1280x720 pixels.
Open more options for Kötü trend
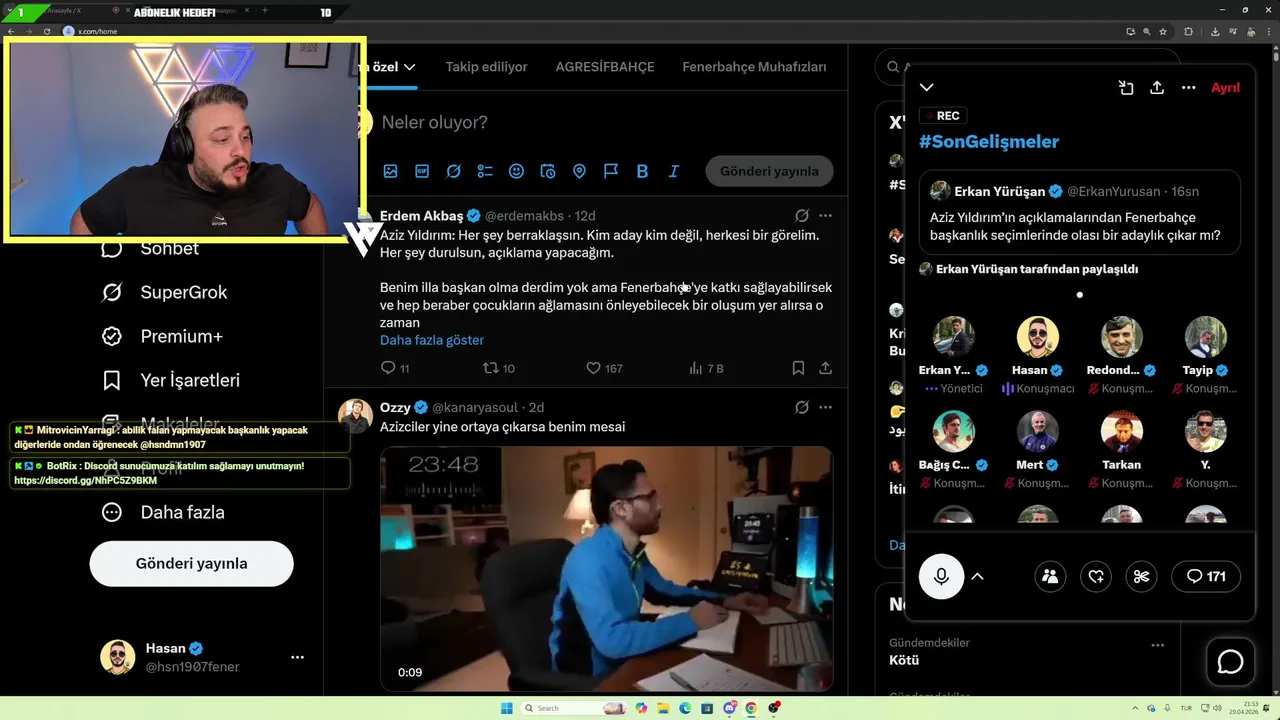1158,646
